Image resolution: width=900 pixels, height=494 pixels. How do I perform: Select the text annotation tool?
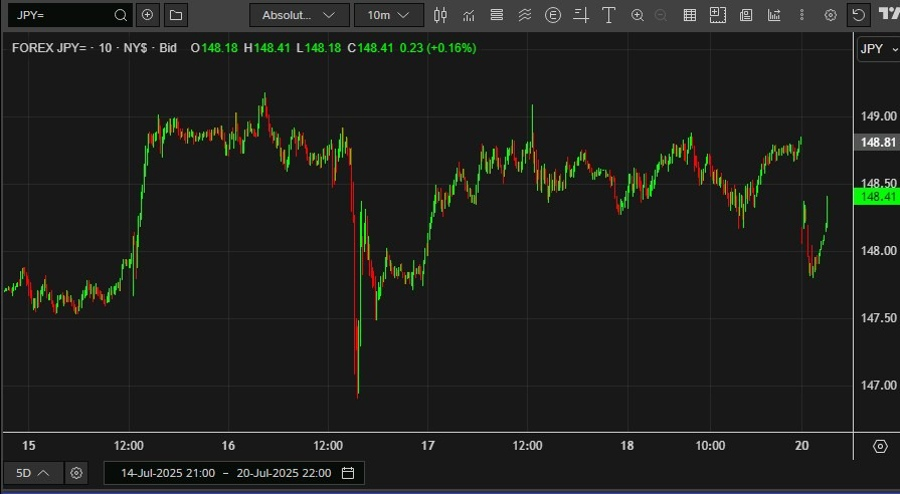[x=608, y=15]
